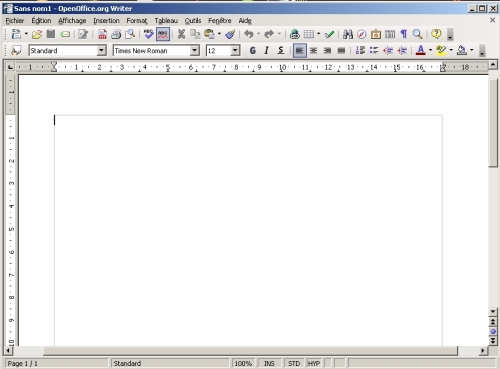Toggle numbering list icon
500x369 pixels.
click(x=360, y=51)
